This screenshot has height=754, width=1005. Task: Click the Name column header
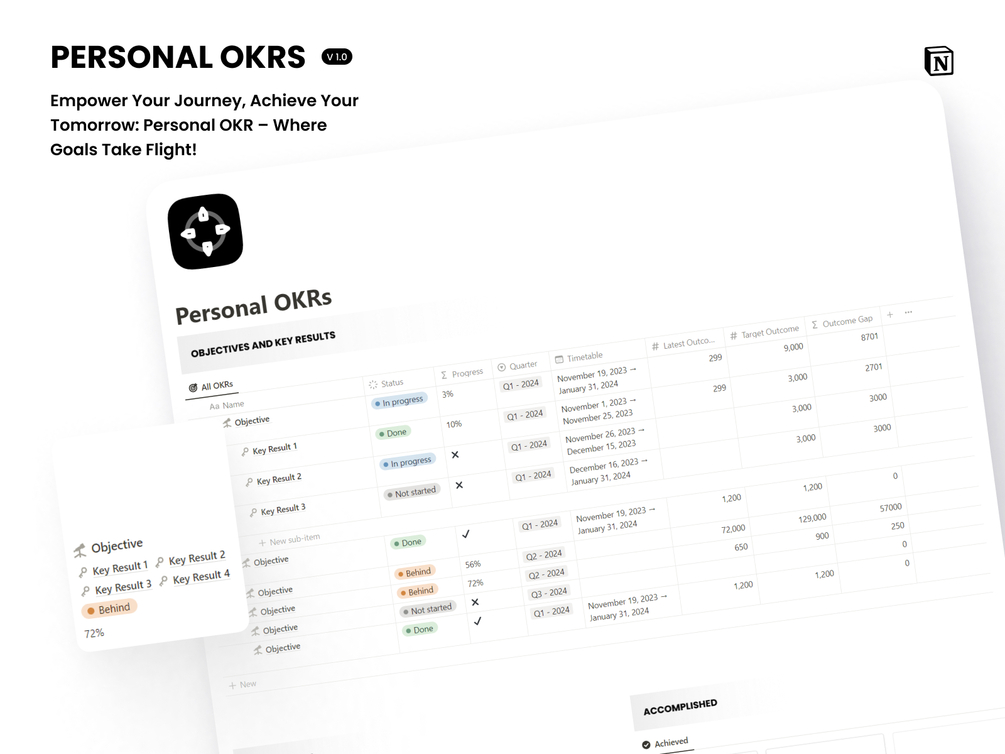(227, 405)
